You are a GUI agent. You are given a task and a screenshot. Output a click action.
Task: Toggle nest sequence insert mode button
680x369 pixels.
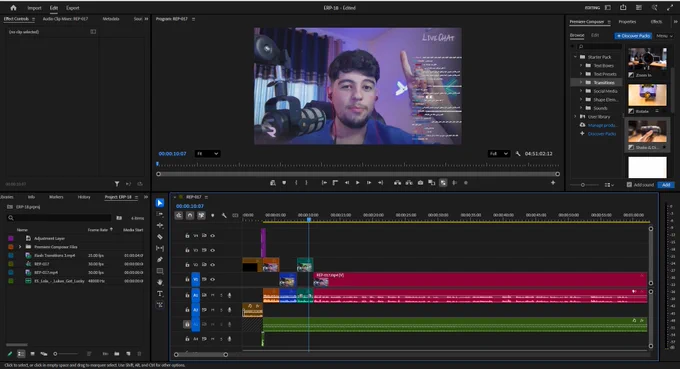(179, 216)
